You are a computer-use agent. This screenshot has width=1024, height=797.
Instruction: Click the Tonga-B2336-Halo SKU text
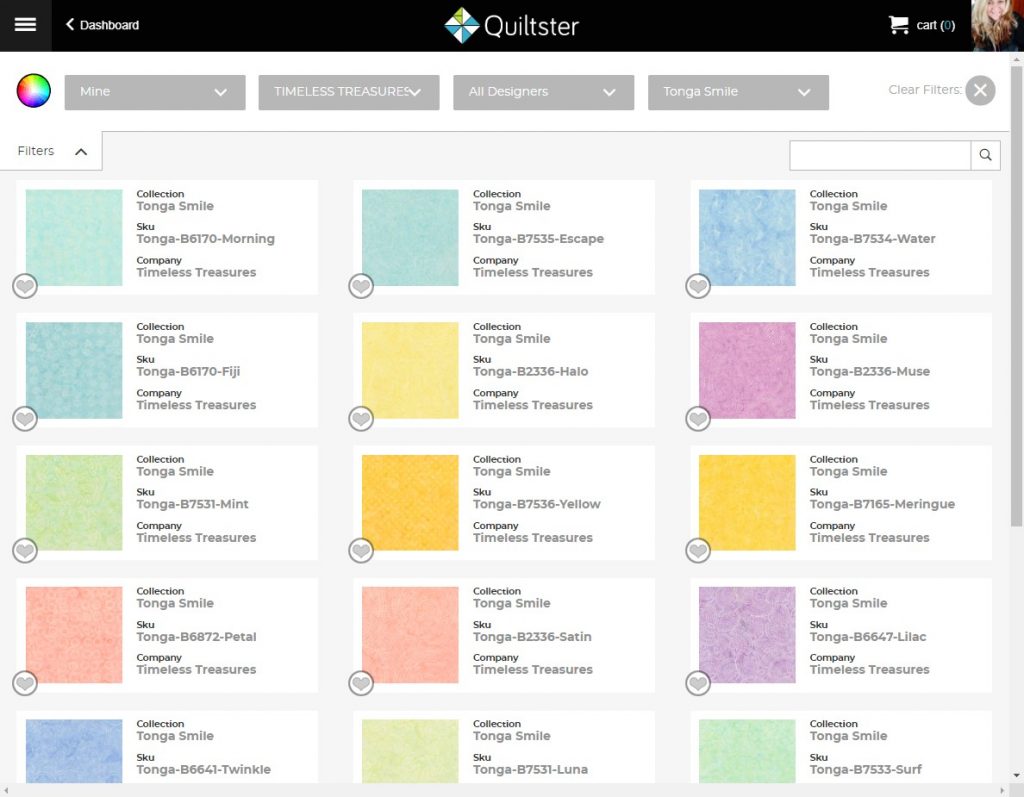(x=530, y=372)
